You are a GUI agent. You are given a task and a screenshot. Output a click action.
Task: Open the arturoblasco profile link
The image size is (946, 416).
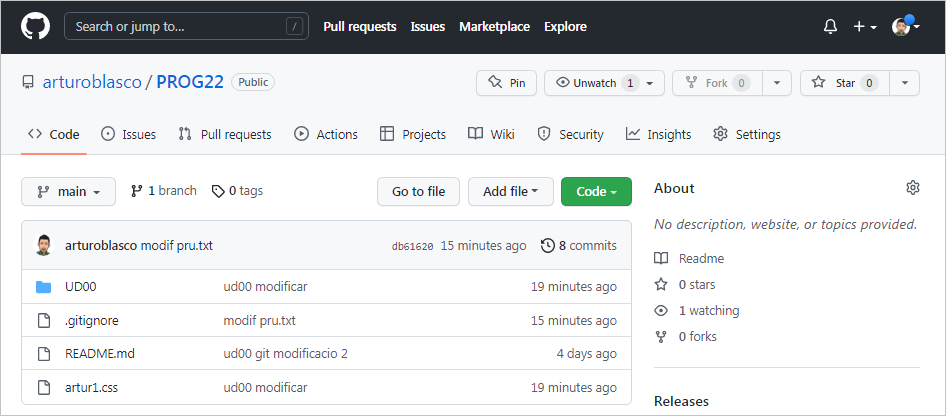92,82
